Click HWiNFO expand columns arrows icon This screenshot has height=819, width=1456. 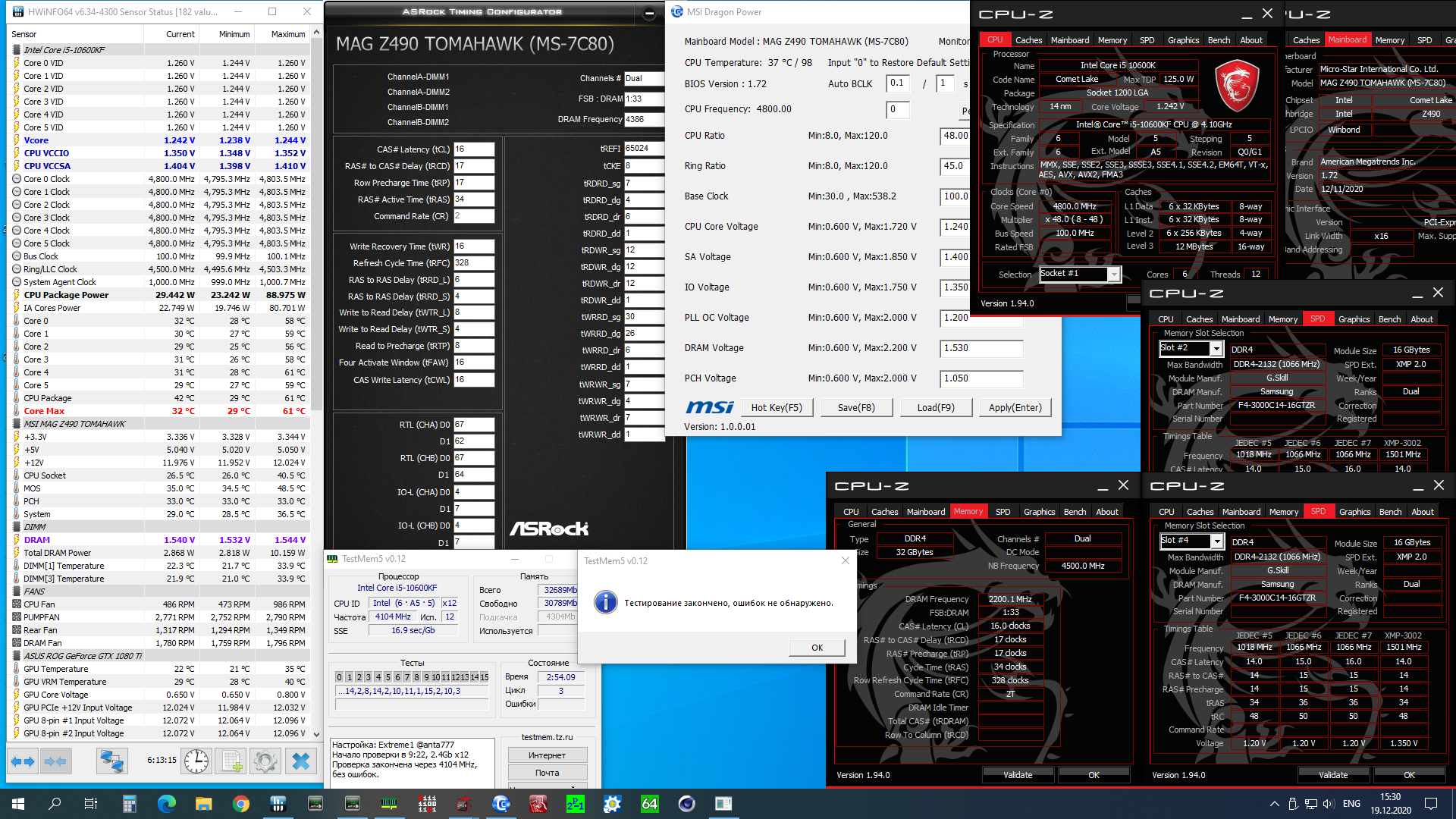(23, 761)
